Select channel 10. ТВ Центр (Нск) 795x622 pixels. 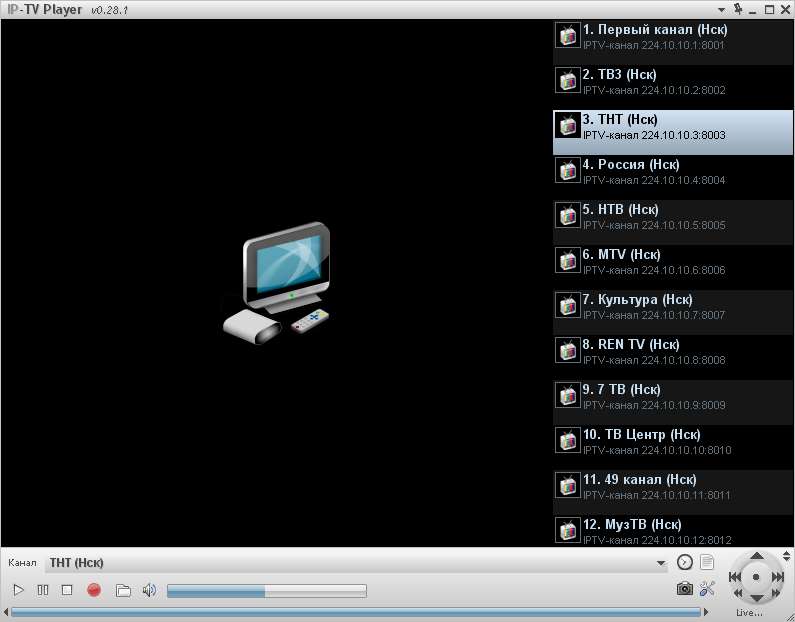672,447
